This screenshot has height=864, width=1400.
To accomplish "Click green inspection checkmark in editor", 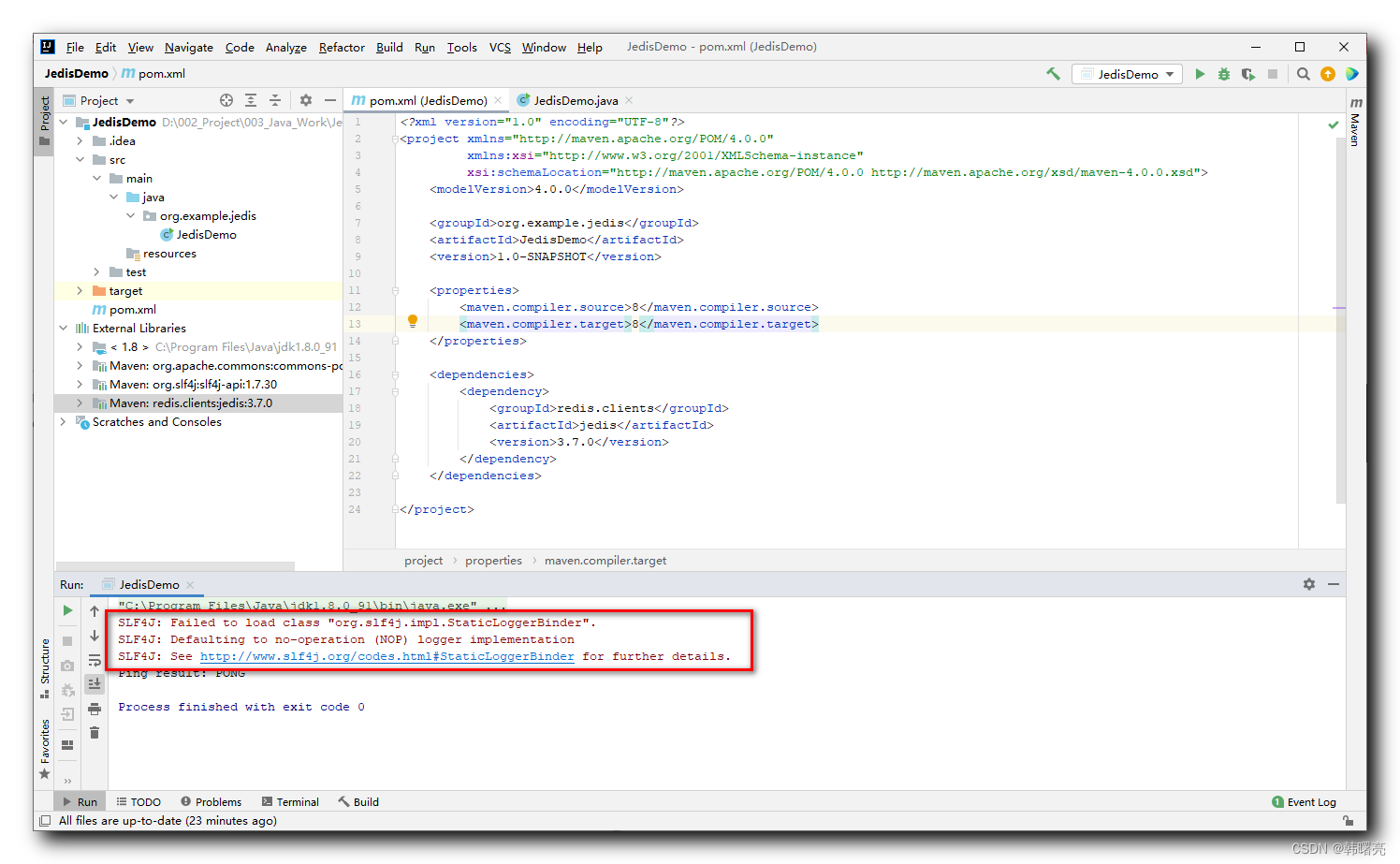I will [x=1334, y=124].
